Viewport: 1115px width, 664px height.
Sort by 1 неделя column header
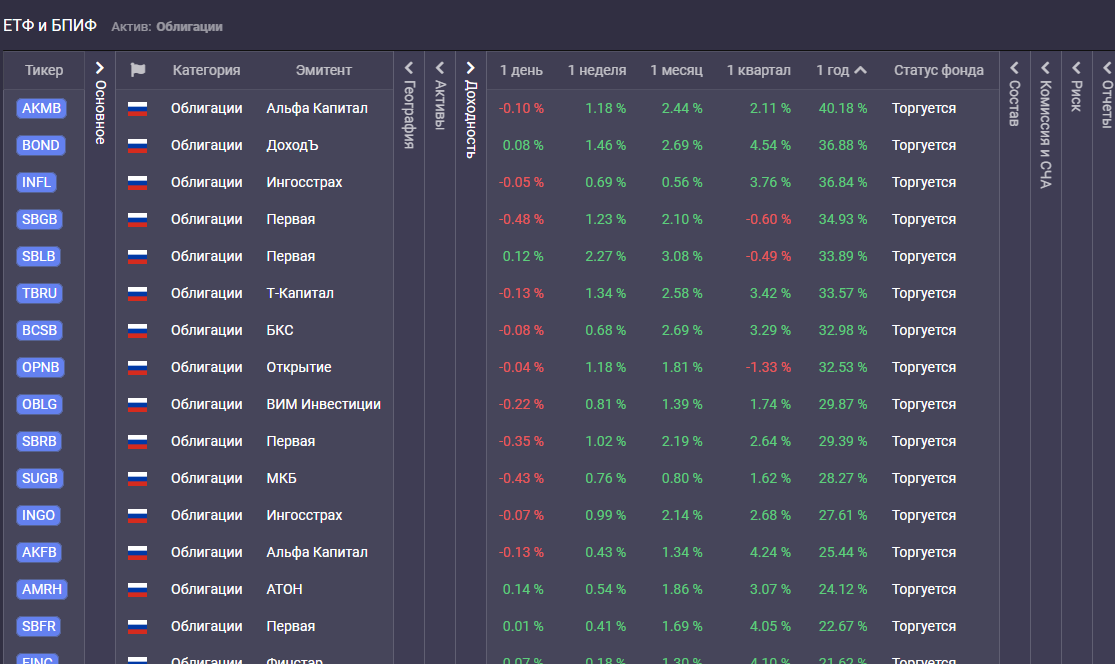coord(597,70)
